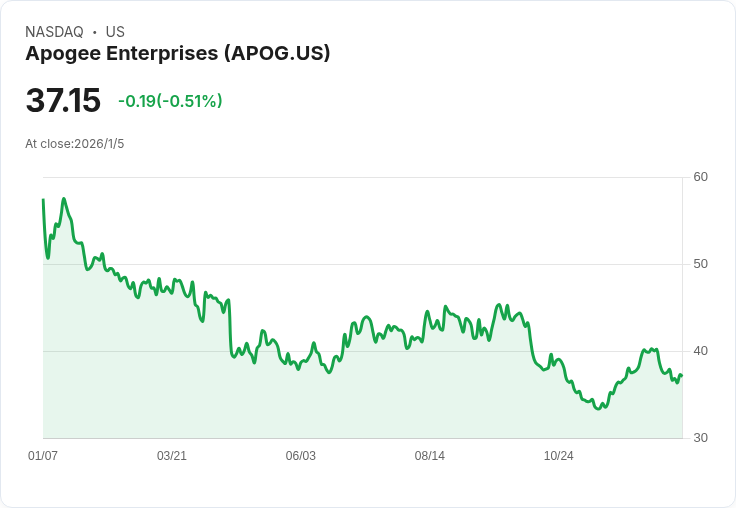Click the 50 y-axis label

[x=701, y=264]
